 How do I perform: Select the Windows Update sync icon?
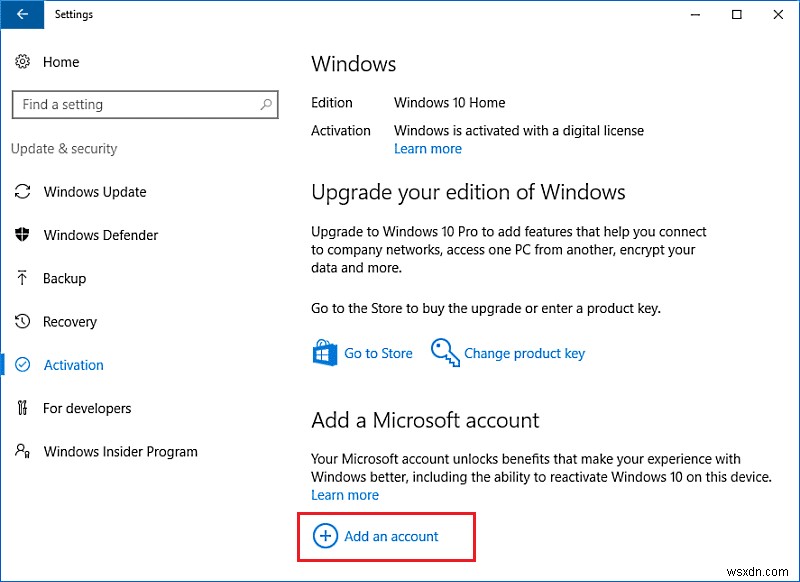tap(22, 192)
